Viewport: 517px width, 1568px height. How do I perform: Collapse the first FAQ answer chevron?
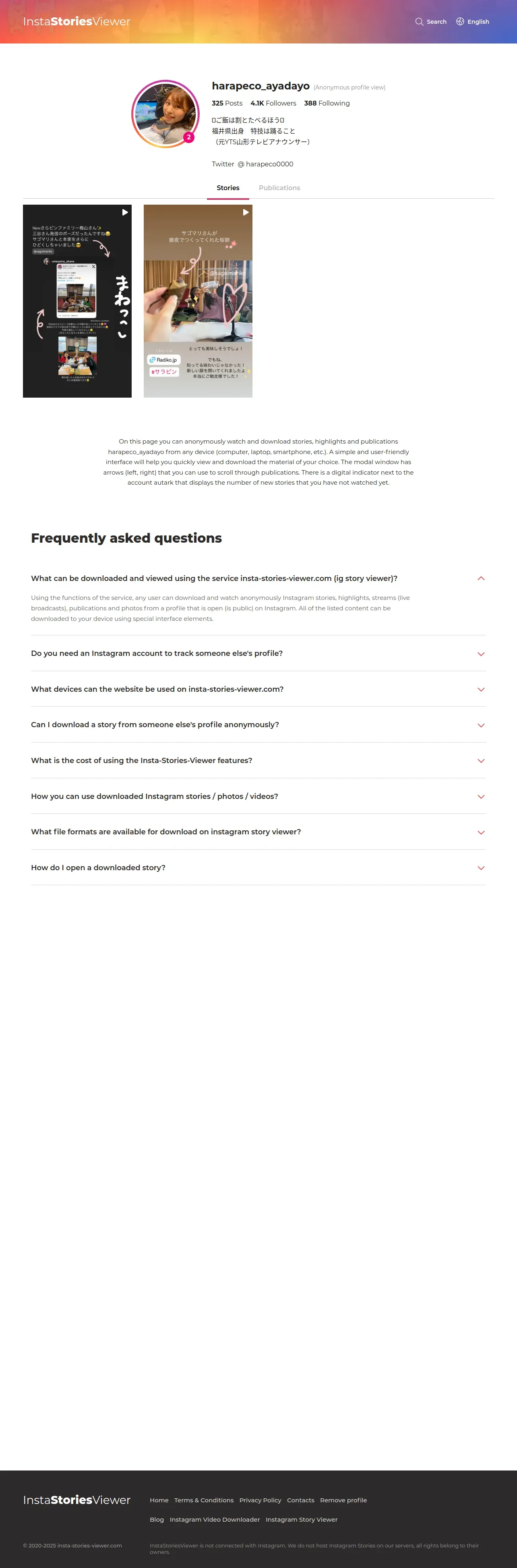click(x=480, y=578)
